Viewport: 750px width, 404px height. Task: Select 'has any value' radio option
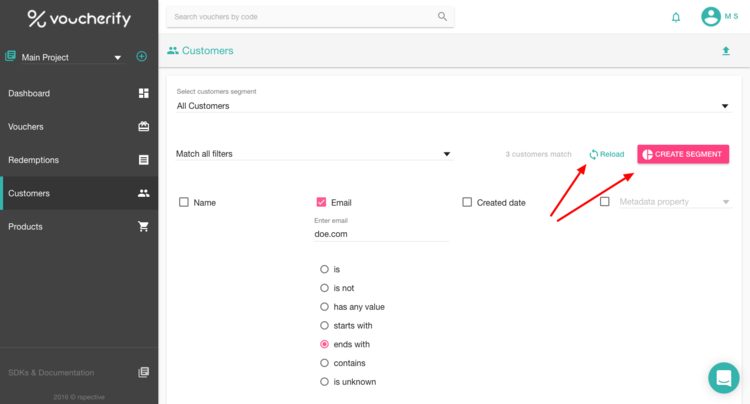[324, 306]
